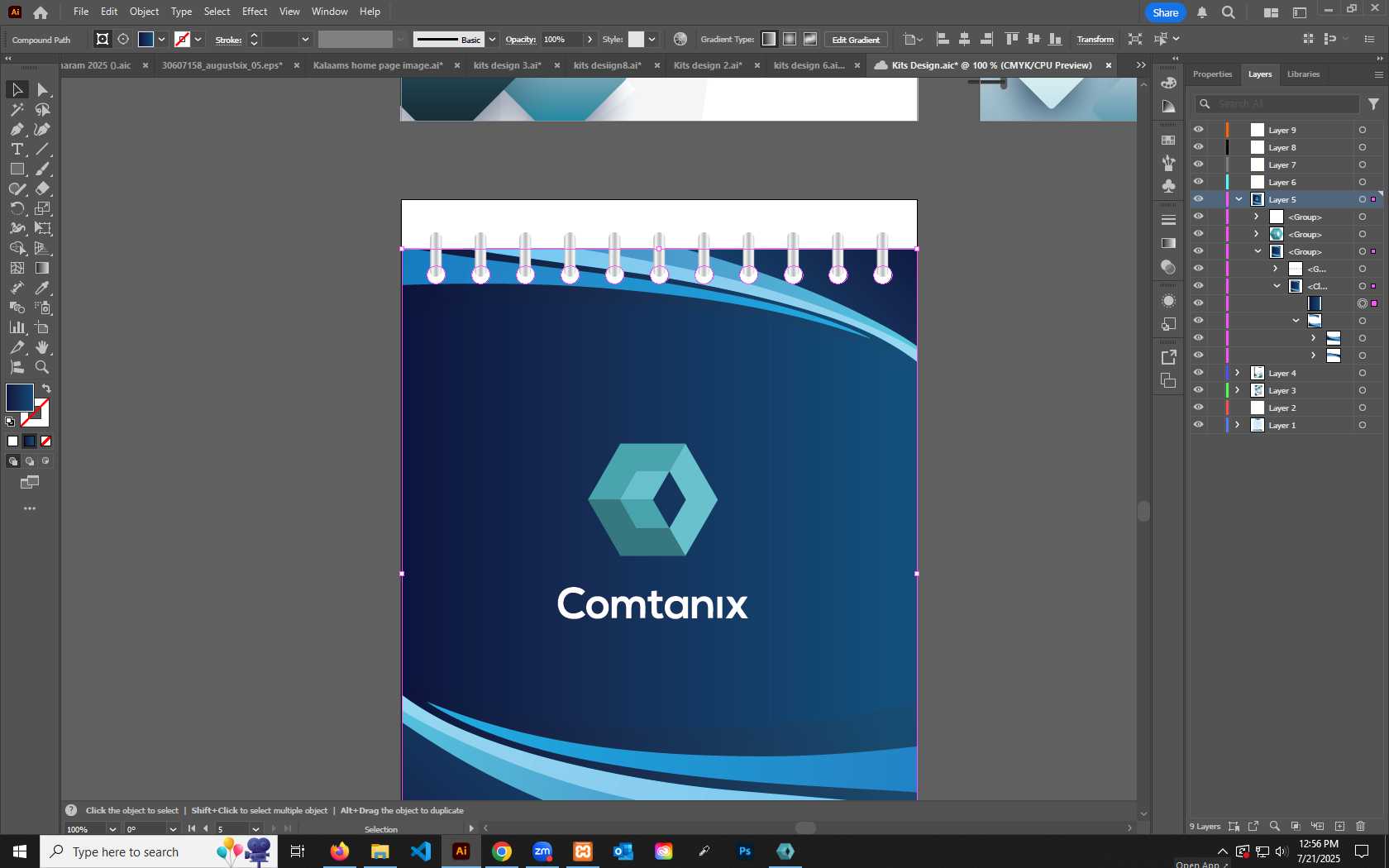Select Radial Gradient type icon

tap(790, 39)
